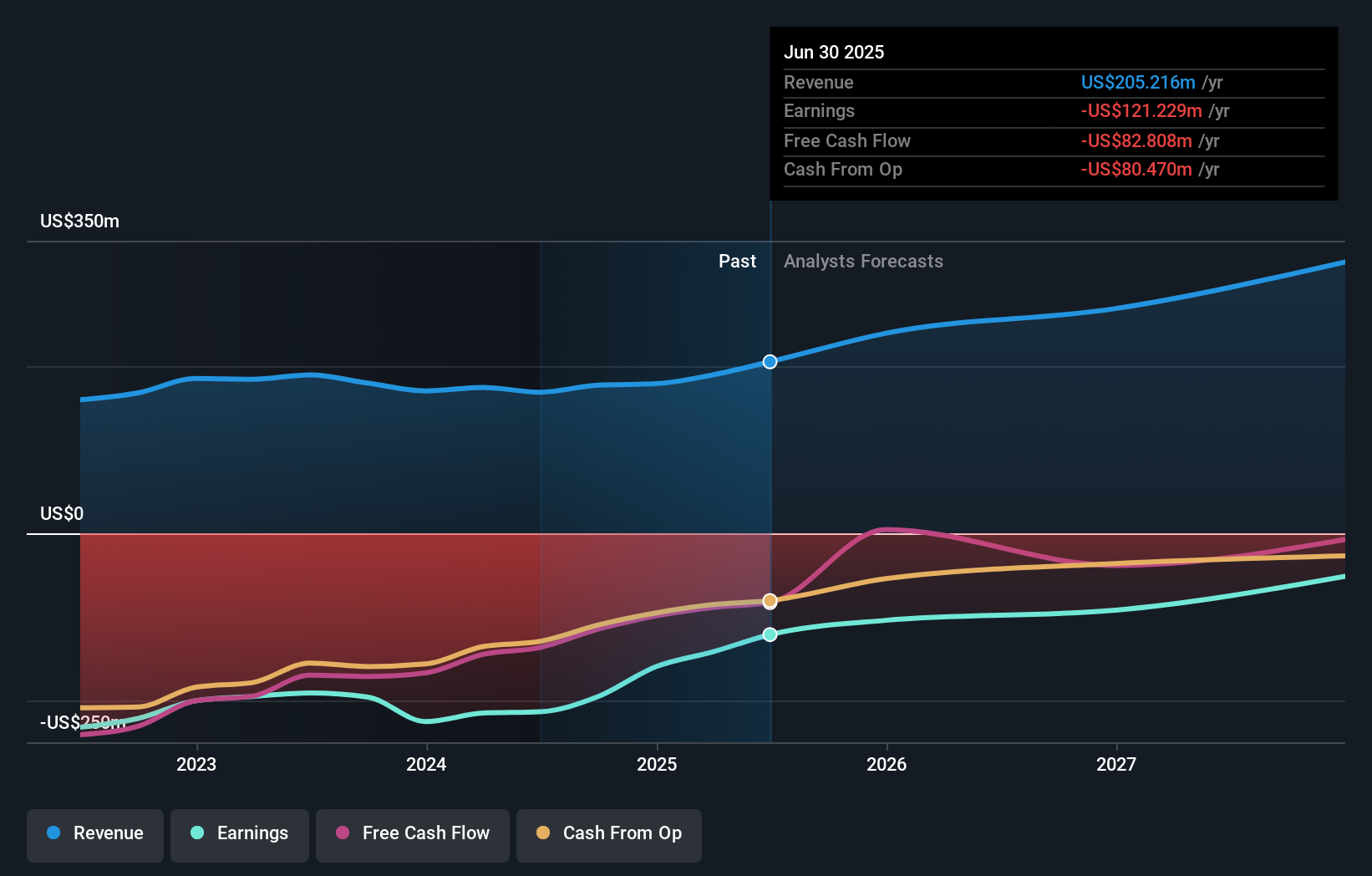Select the teal Earnings marker dot
Screen dimensions: 1372x876
(769, 634)
